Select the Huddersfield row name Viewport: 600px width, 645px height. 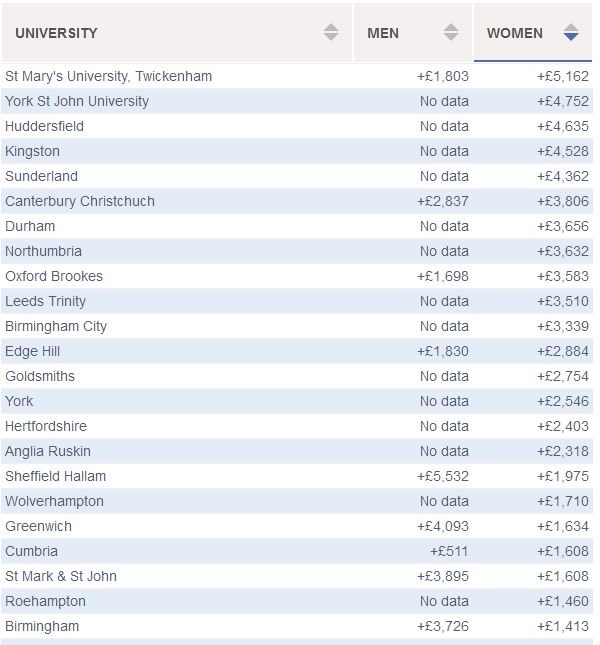point(44,126)
